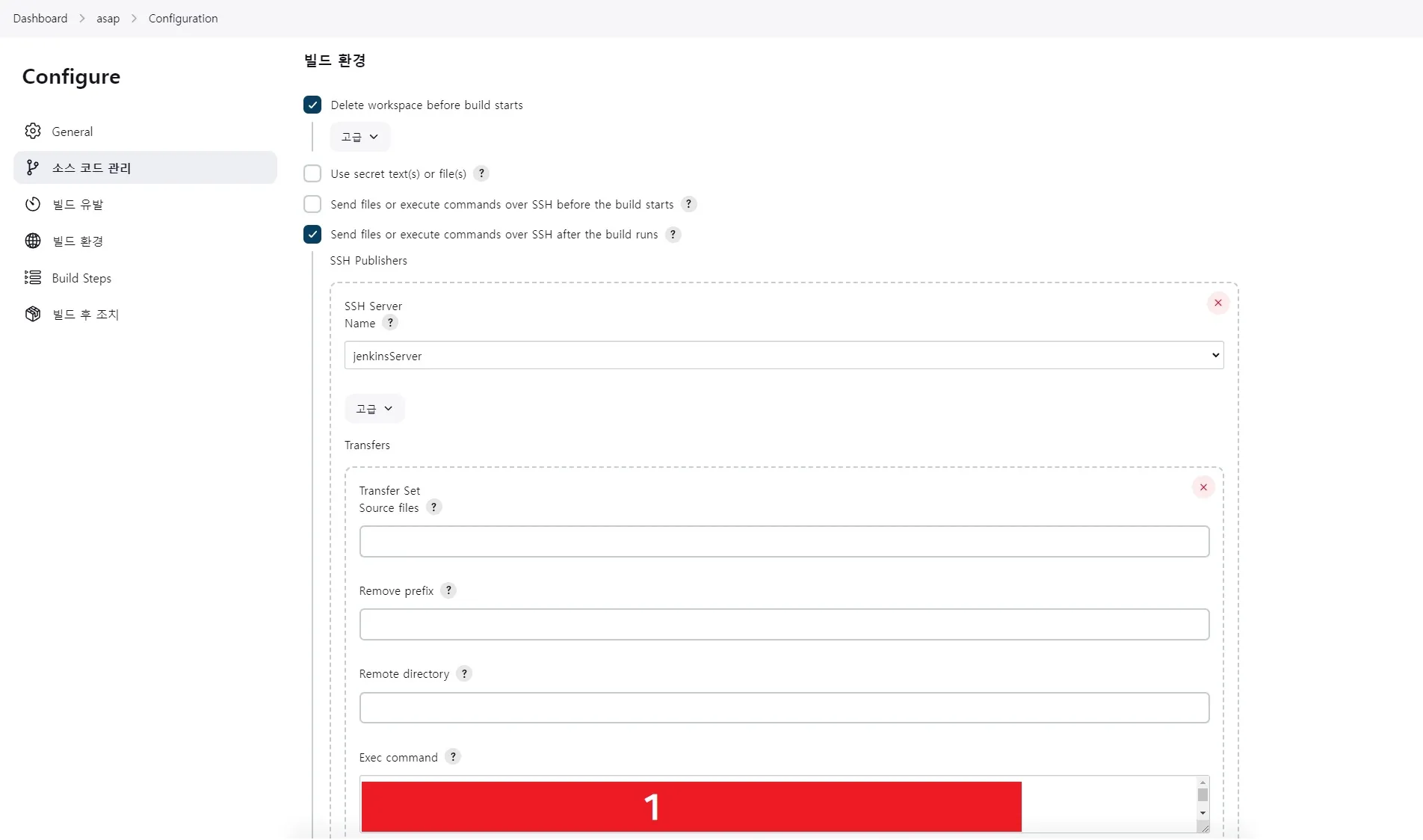The width and height of the screenshot is (1423, 840).
Task: Click the build triggers clock icon
Action: click(32, 204)
